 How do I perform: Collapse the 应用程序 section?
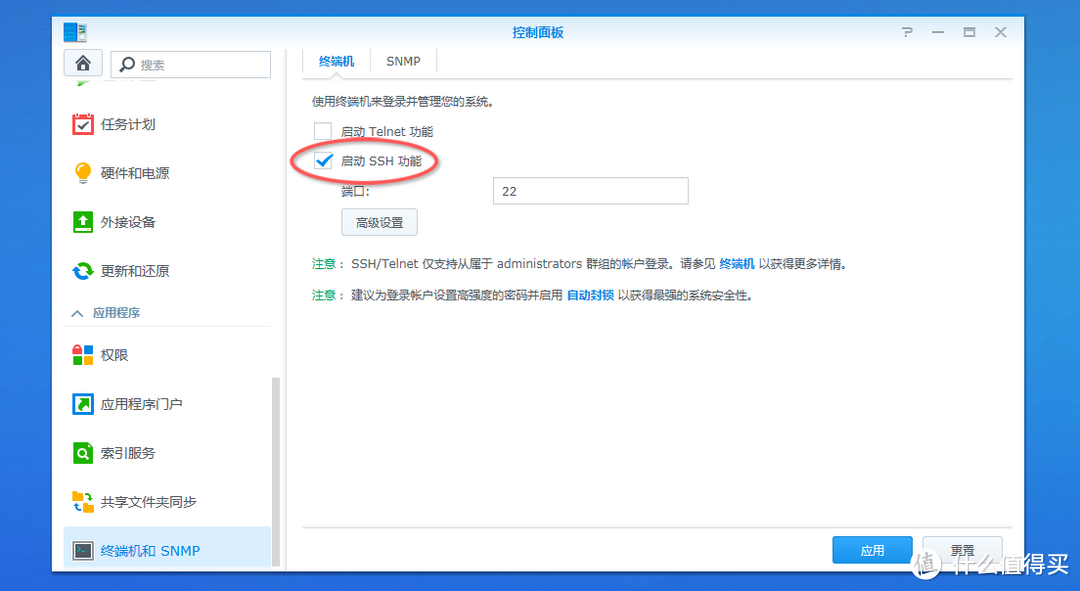point(77,313)
